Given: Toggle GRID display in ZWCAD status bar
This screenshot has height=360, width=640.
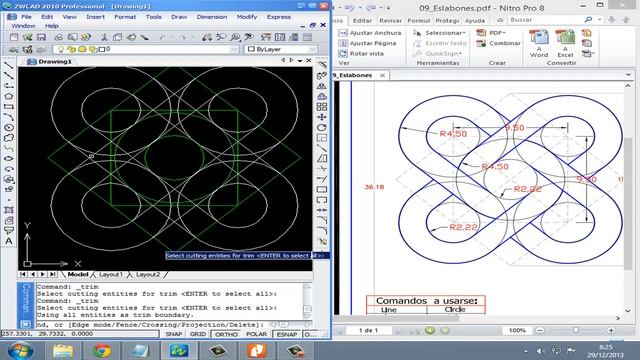Looking at the screenshot, I should click(198, 334).
